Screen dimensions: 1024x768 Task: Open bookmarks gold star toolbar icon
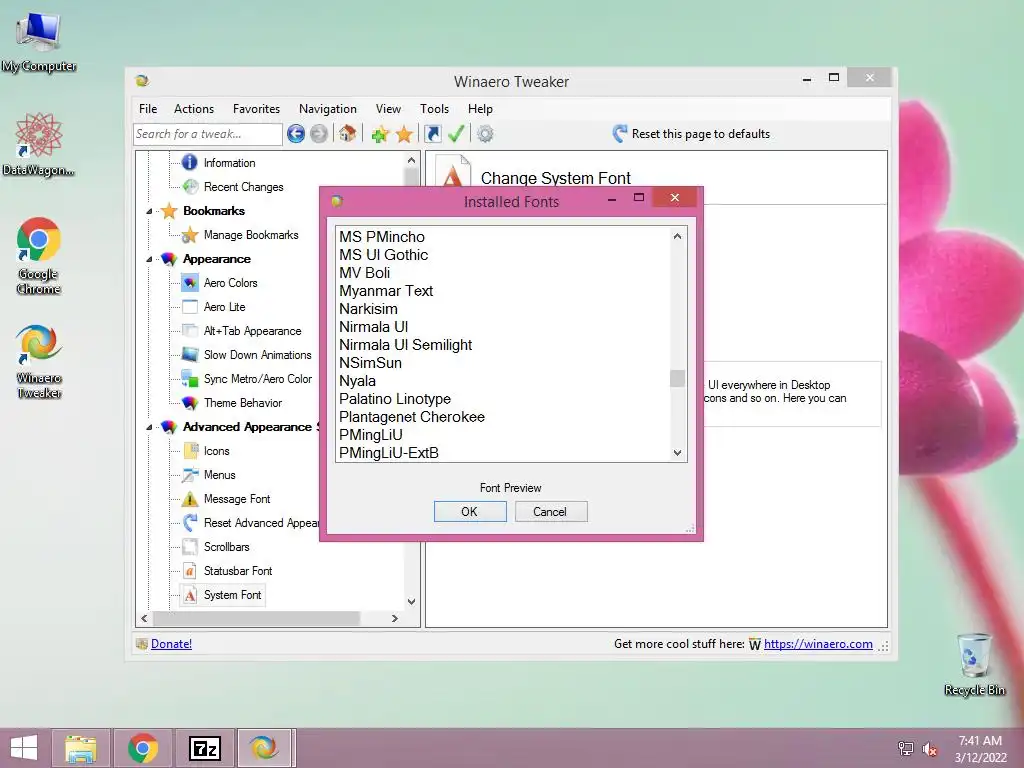(x=404, y=135)
